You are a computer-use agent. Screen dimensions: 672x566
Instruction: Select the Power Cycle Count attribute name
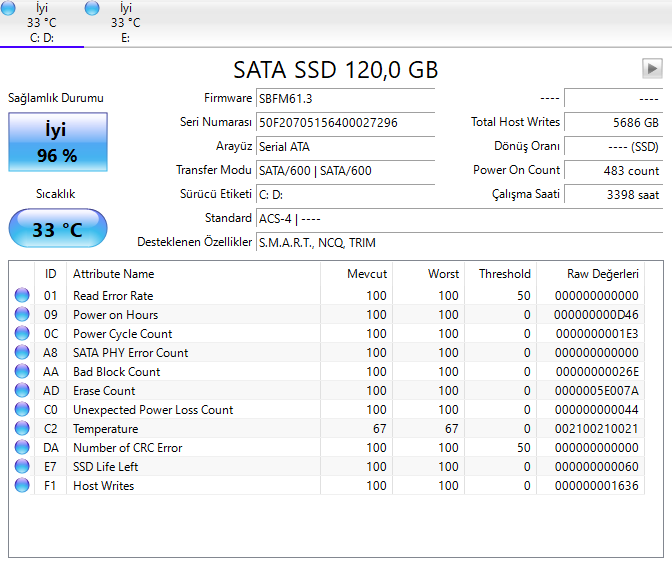coord(123,334)
